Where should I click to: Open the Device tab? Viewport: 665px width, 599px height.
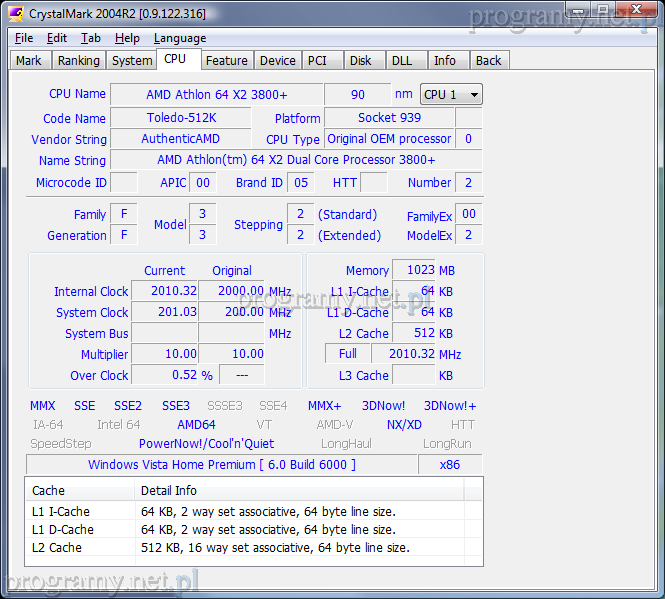coord(277,61)
